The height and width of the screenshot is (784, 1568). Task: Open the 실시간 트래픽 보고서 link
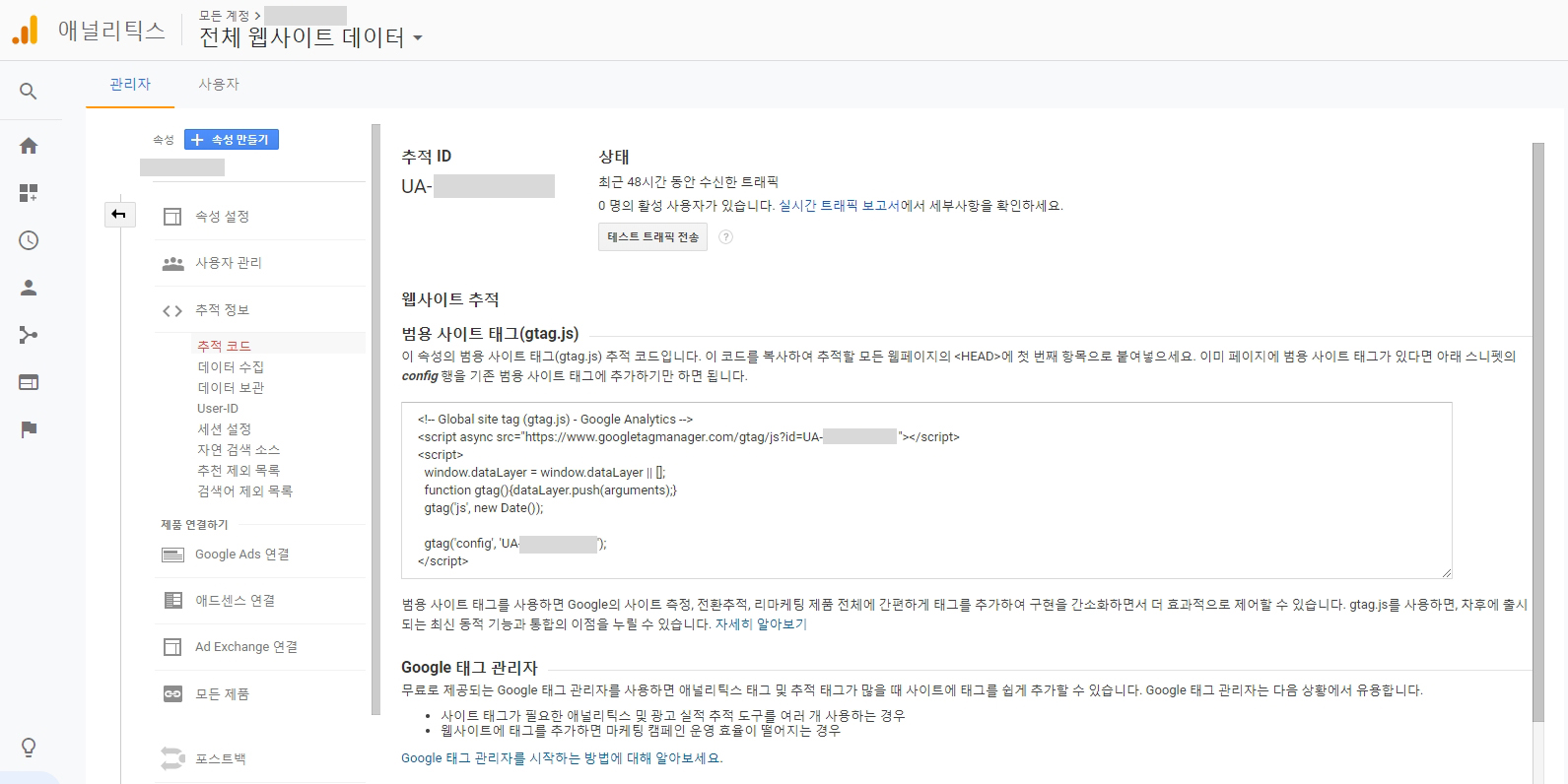coord(839,206)
